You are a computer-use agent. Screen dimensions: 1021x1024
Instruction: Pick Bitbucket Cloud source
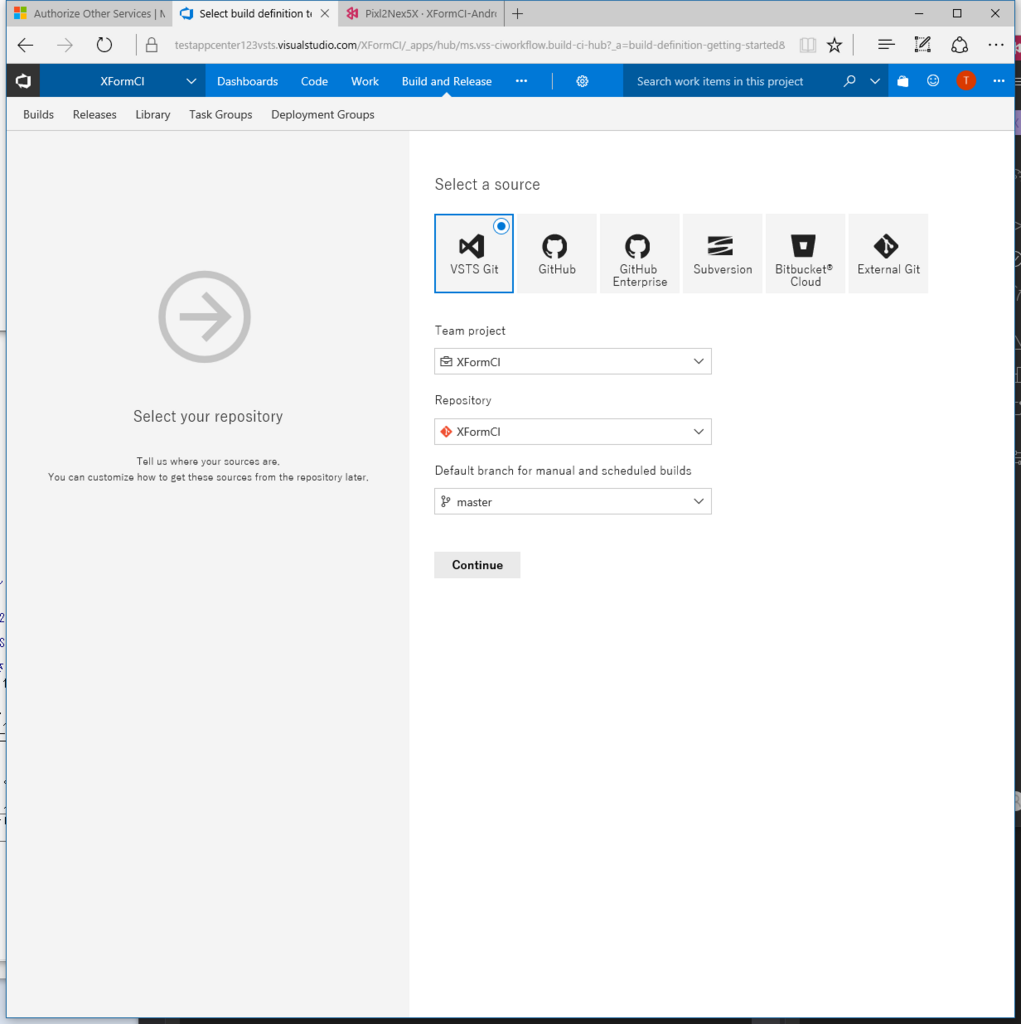(805, 253)
